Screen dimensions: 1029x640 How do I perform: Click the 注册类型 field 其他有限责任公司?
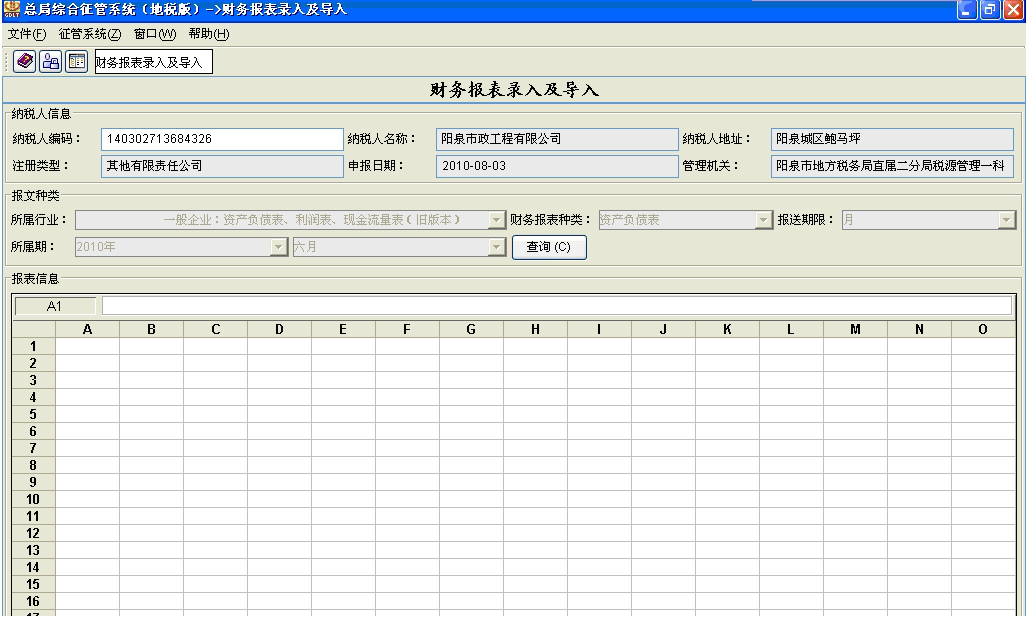[222, 165]
